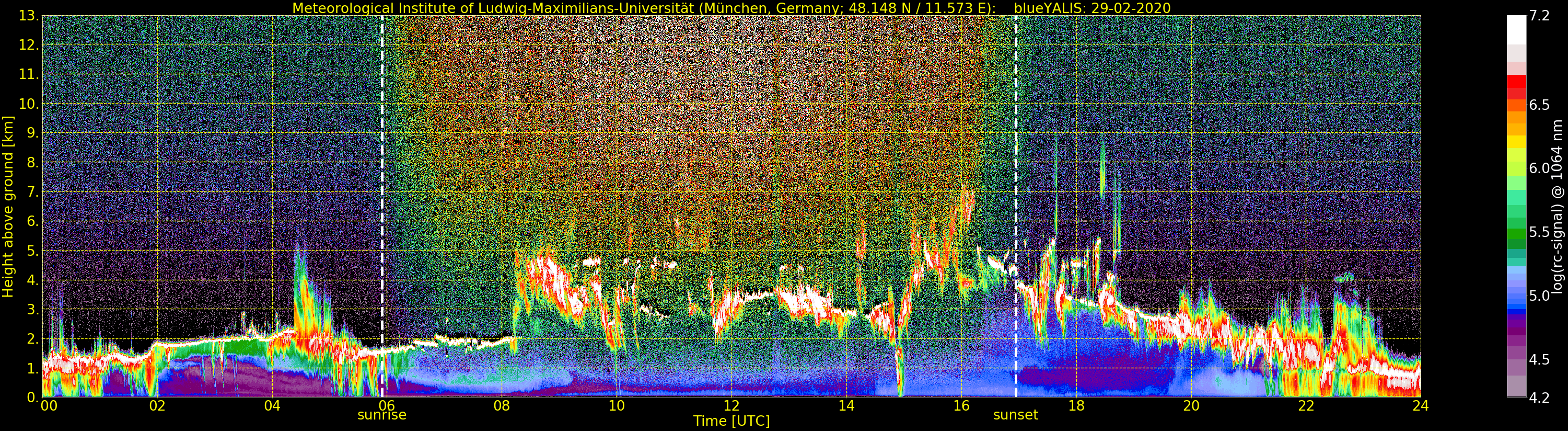Click the height axis tick '1.'

tap(33, 368)
